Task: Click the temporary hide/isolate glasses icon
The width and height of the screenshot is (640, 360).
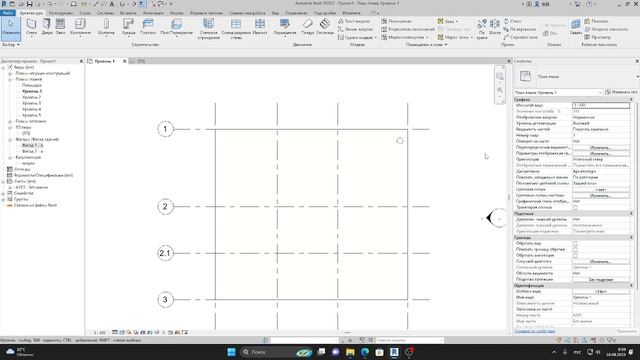Action: [x=156, y=332]
